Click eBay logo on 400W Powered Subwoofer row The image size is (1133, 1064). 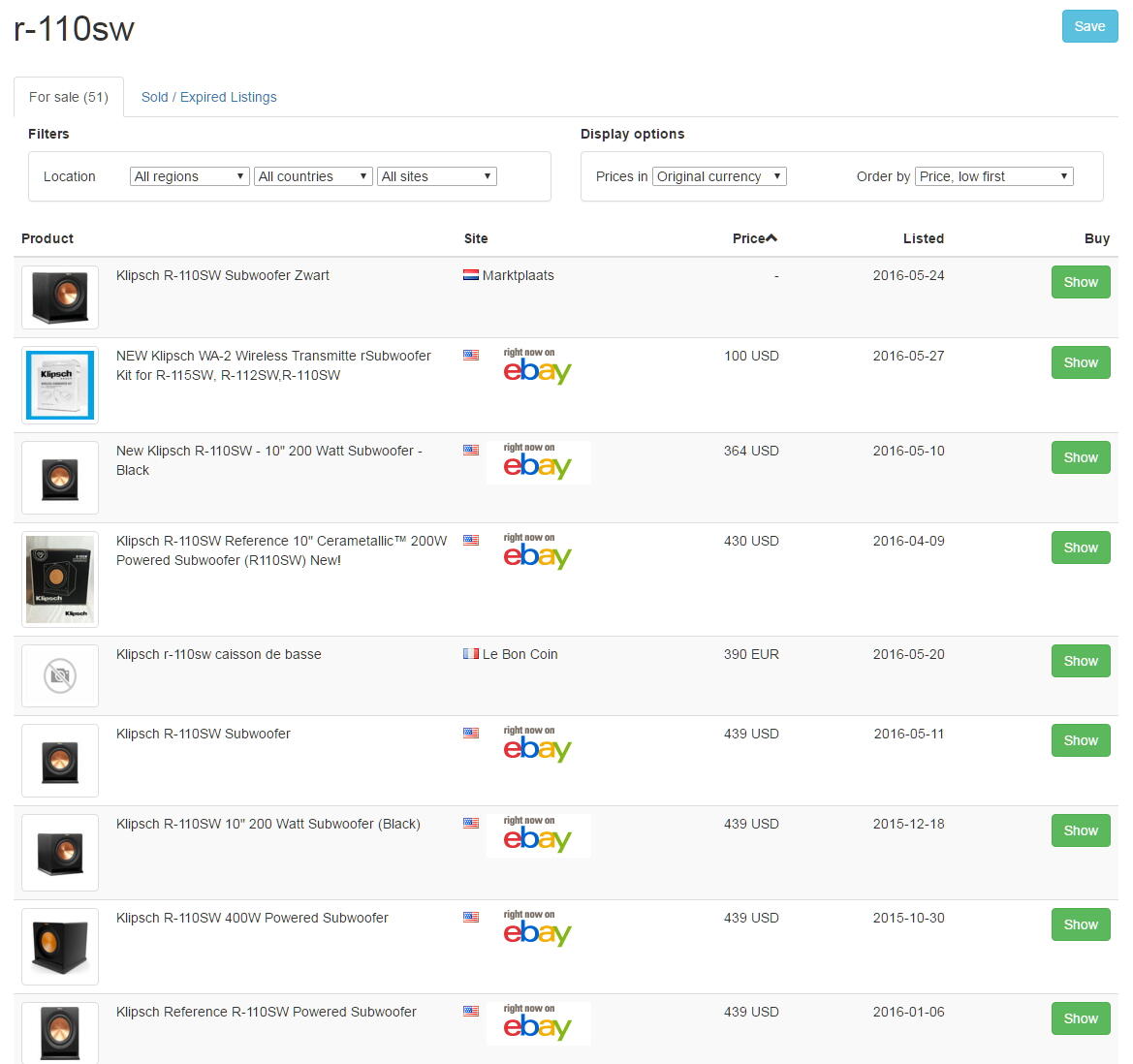[538, 929]
